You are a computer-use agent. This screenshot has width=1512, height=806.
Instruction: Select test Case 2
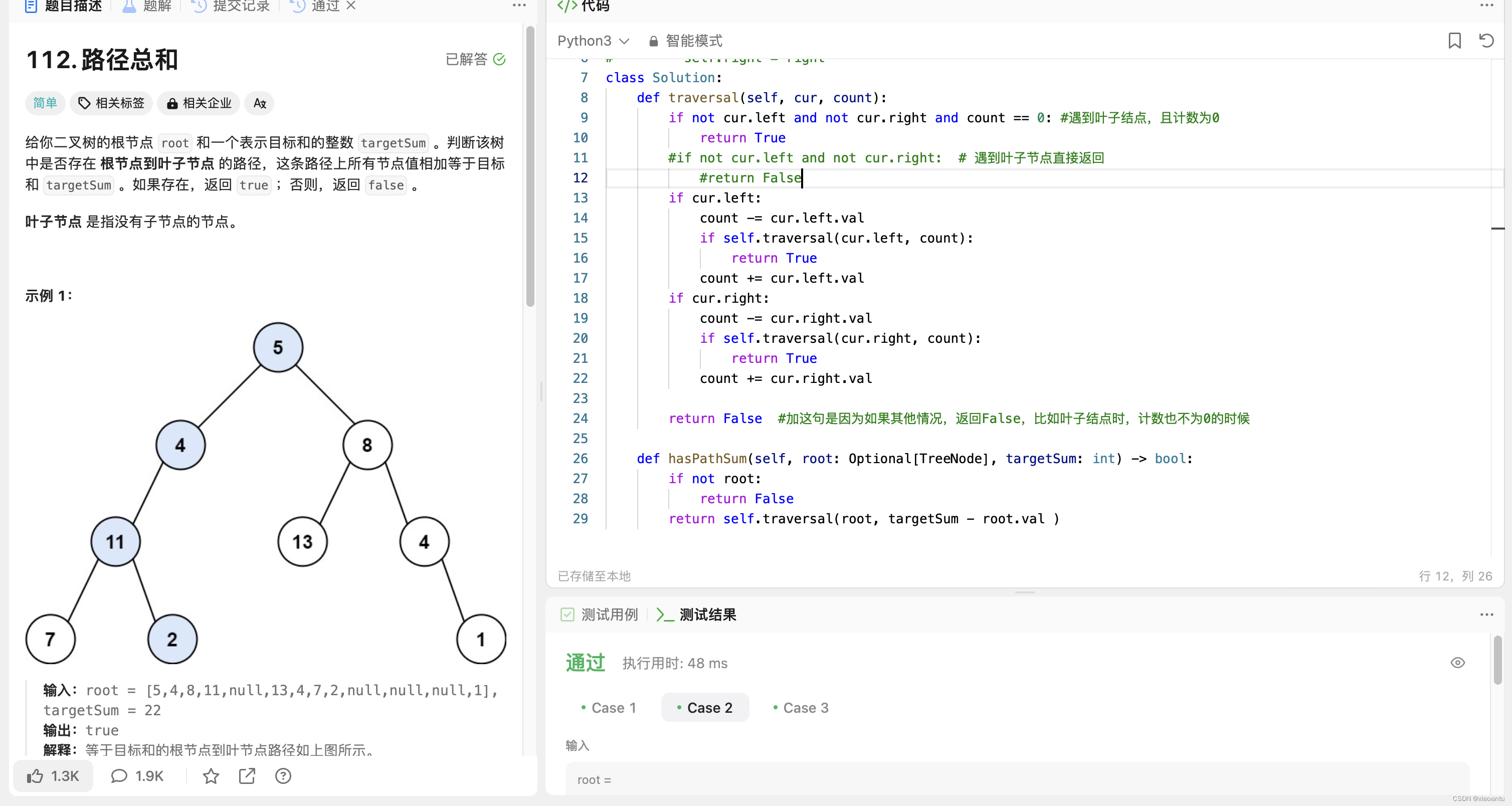point(705,707)
